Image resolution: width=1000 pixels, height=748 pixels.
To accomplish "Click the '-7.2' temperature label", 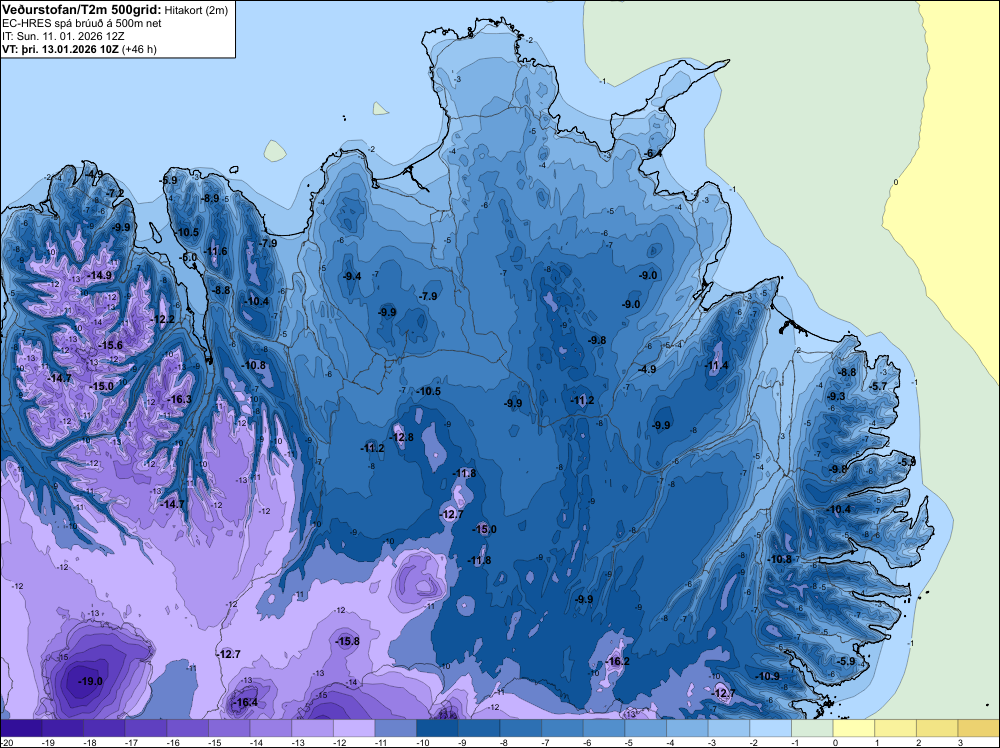I will coord(115,193).
